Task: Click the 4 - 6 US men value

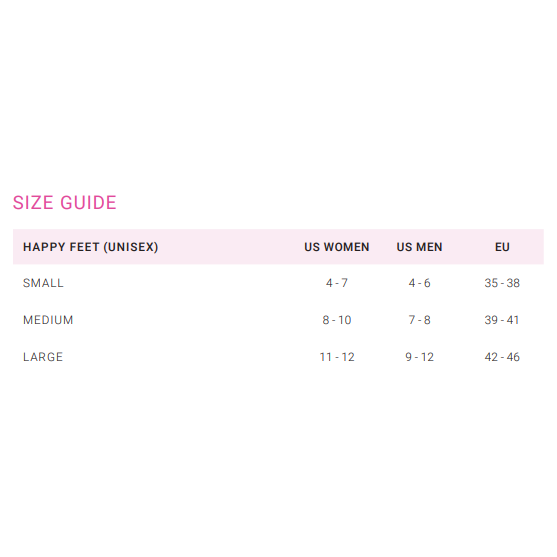Action: (x=420, y=283)
